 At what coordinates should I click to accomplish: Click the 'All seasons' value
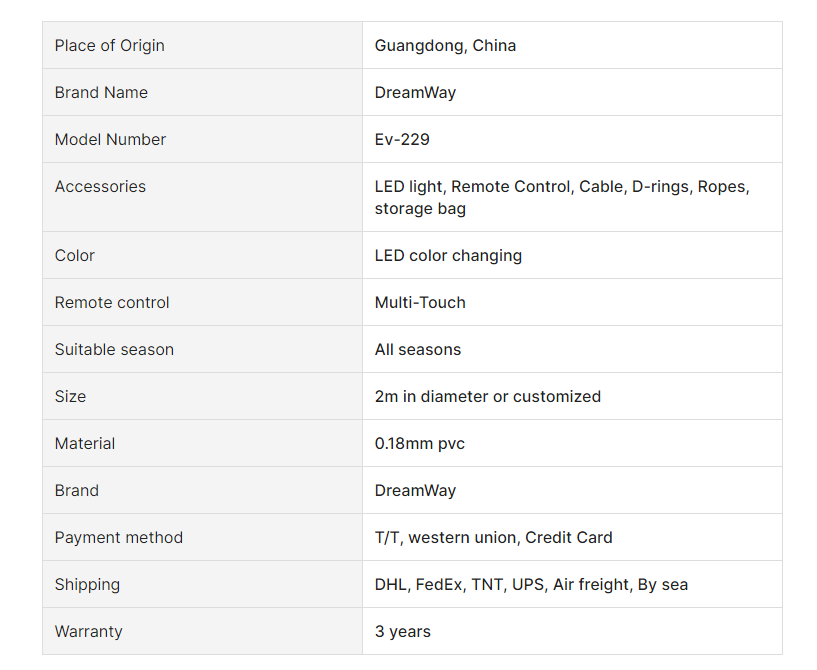tap(418, 349)
